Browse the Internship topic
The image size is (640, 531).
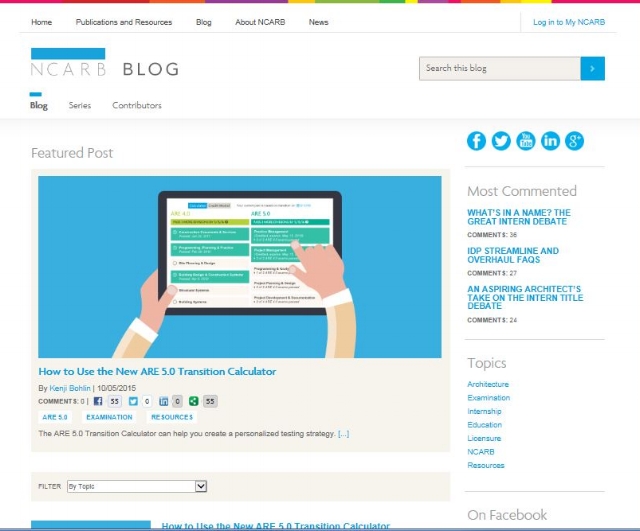coord(484,411)
